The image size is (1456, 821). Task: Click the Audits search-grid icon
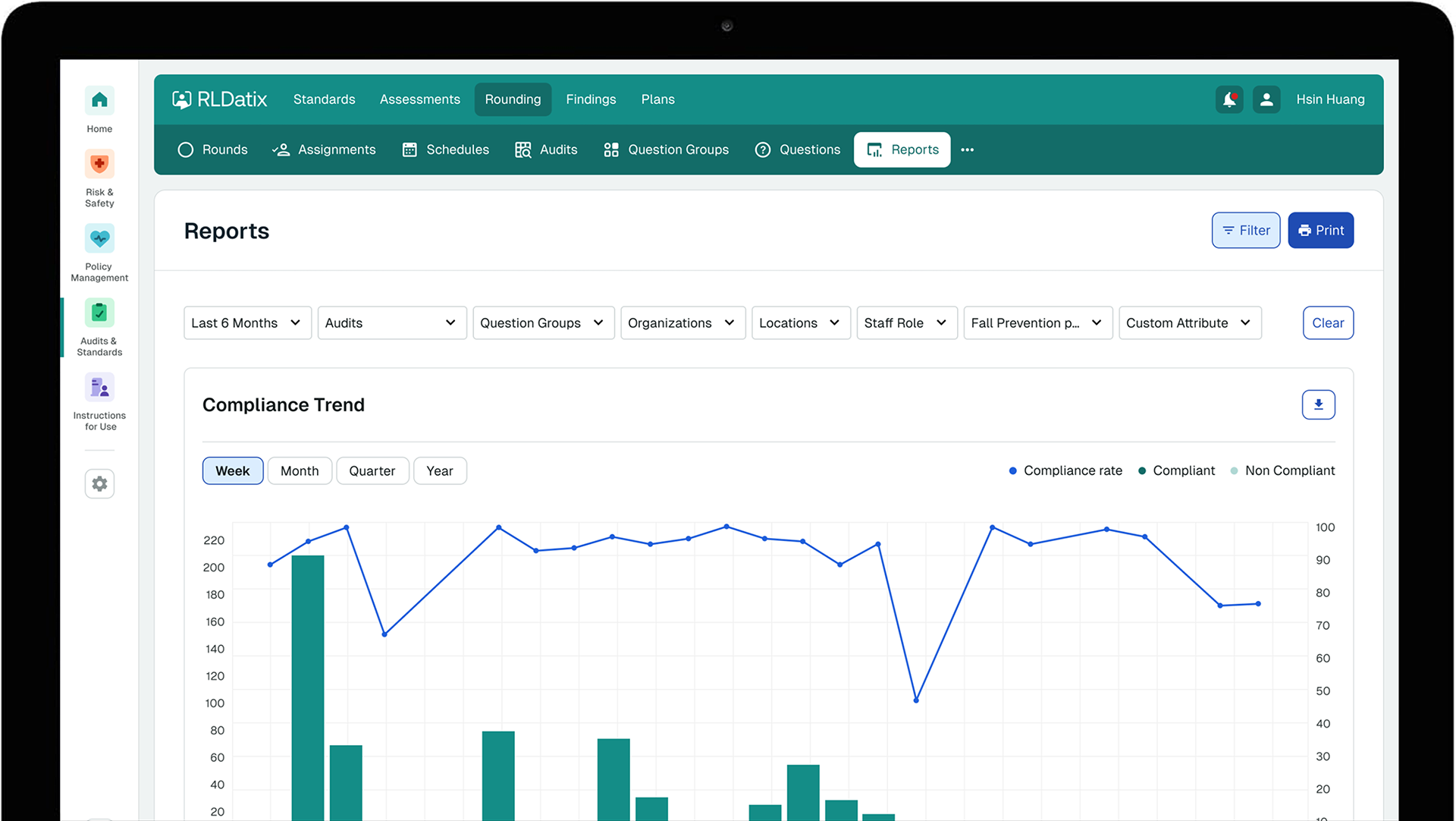[523, 149]
